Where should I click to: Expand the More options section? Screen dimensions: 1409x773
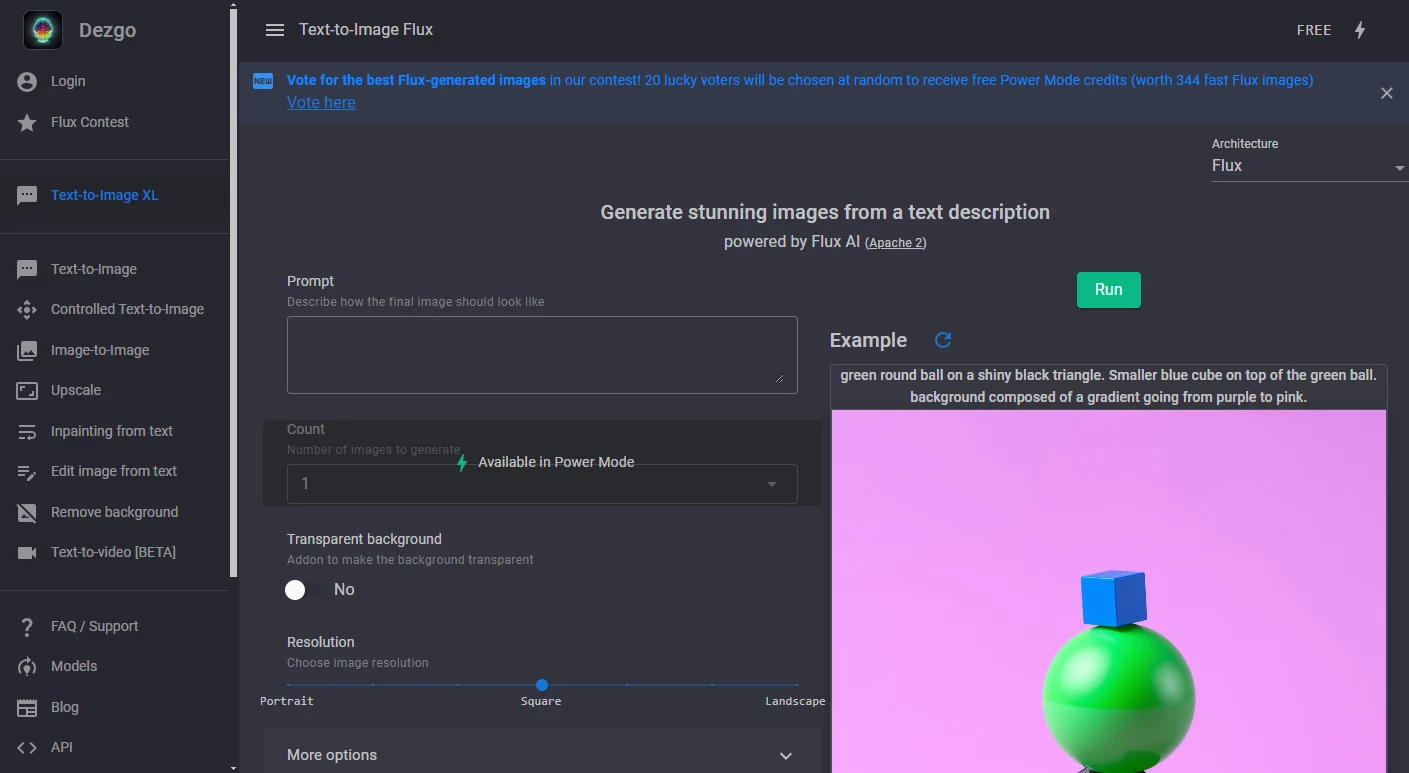541,755
